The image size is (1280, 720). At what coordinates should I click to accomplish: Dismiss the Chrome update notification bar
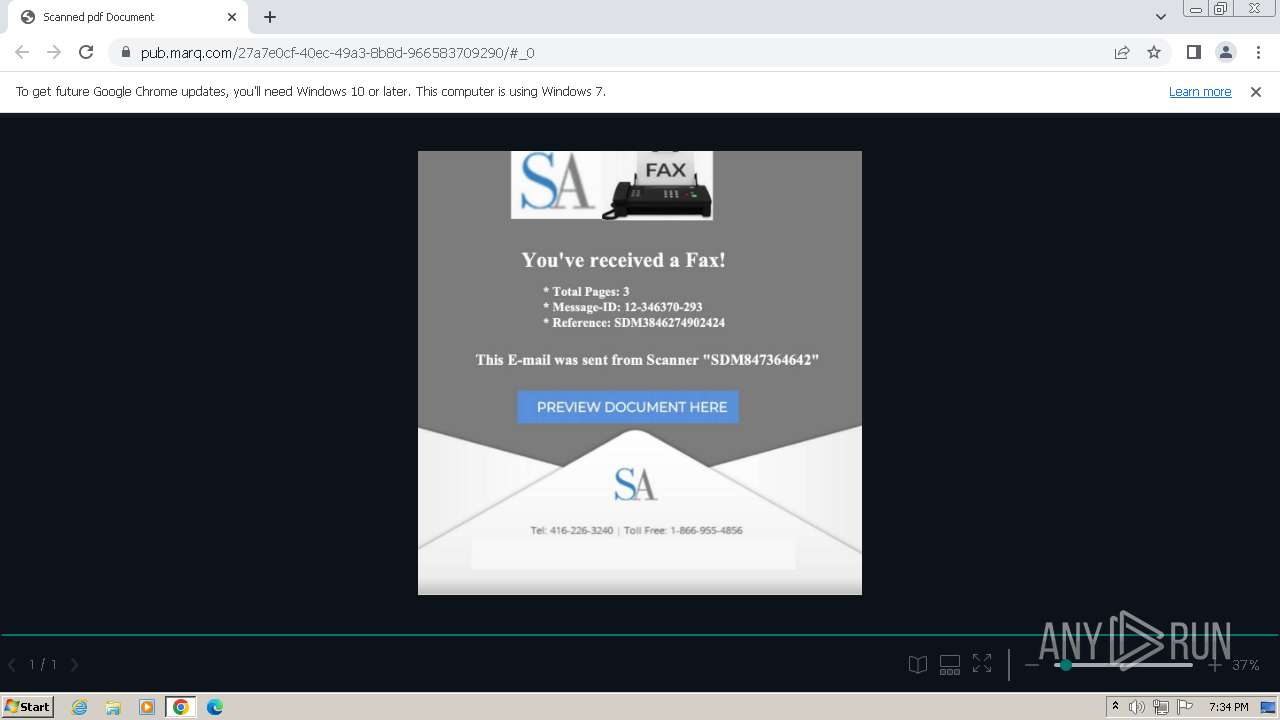click(x=1256, y=92)
